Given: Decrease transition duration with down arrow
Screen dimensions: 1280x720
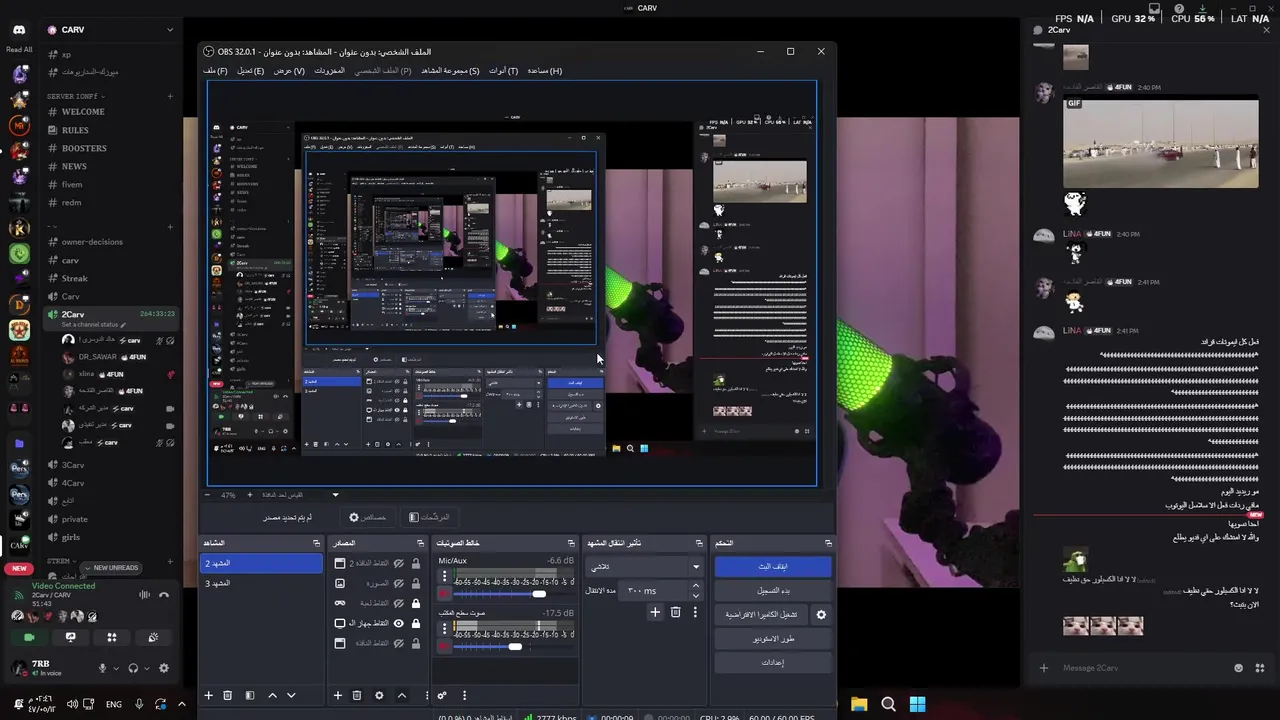Looking at the screenshot, I should pos(695,596).
